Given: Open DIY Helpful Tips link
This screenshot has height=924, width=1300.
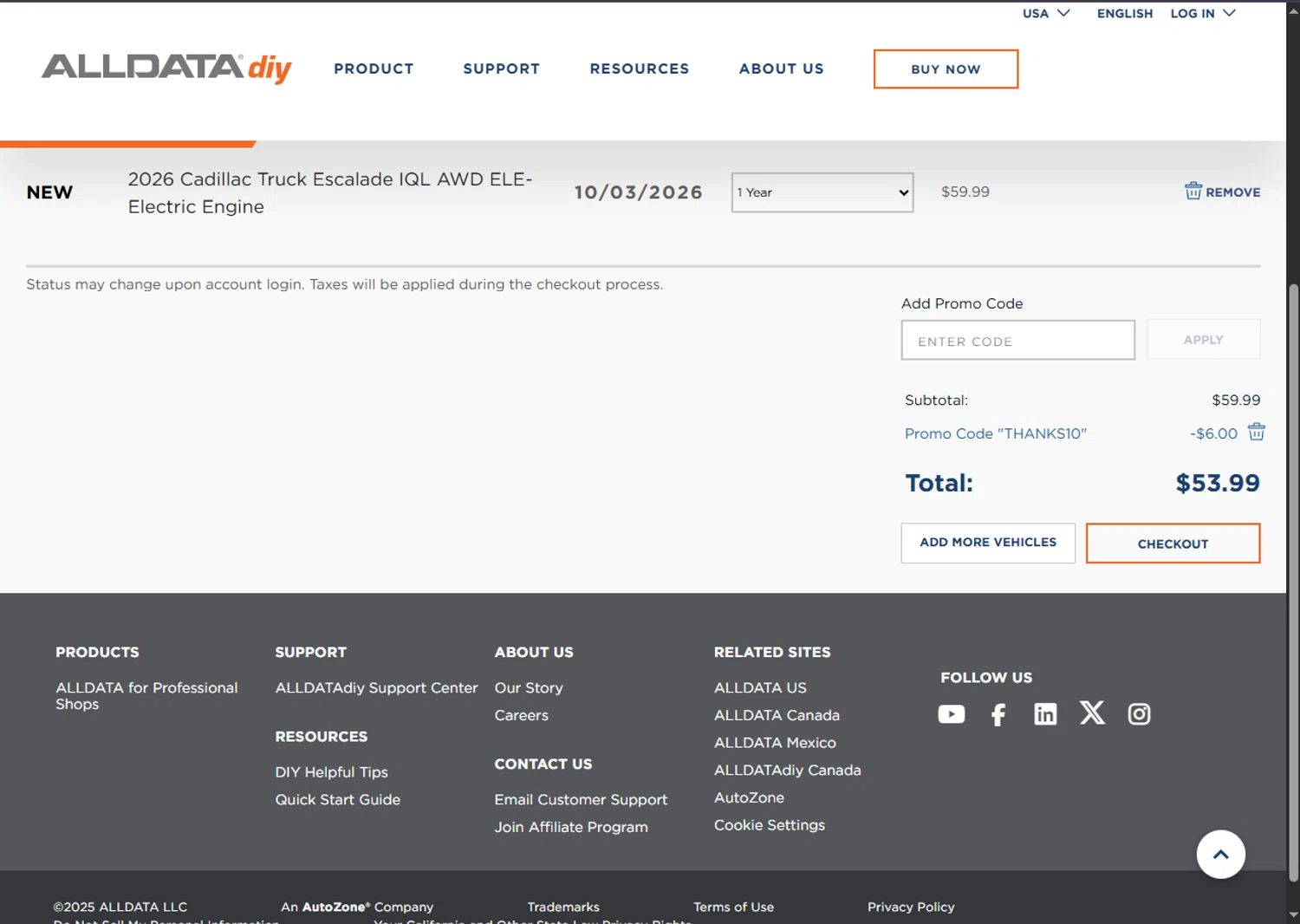Looking at the screenshot, I should [331, 771].
